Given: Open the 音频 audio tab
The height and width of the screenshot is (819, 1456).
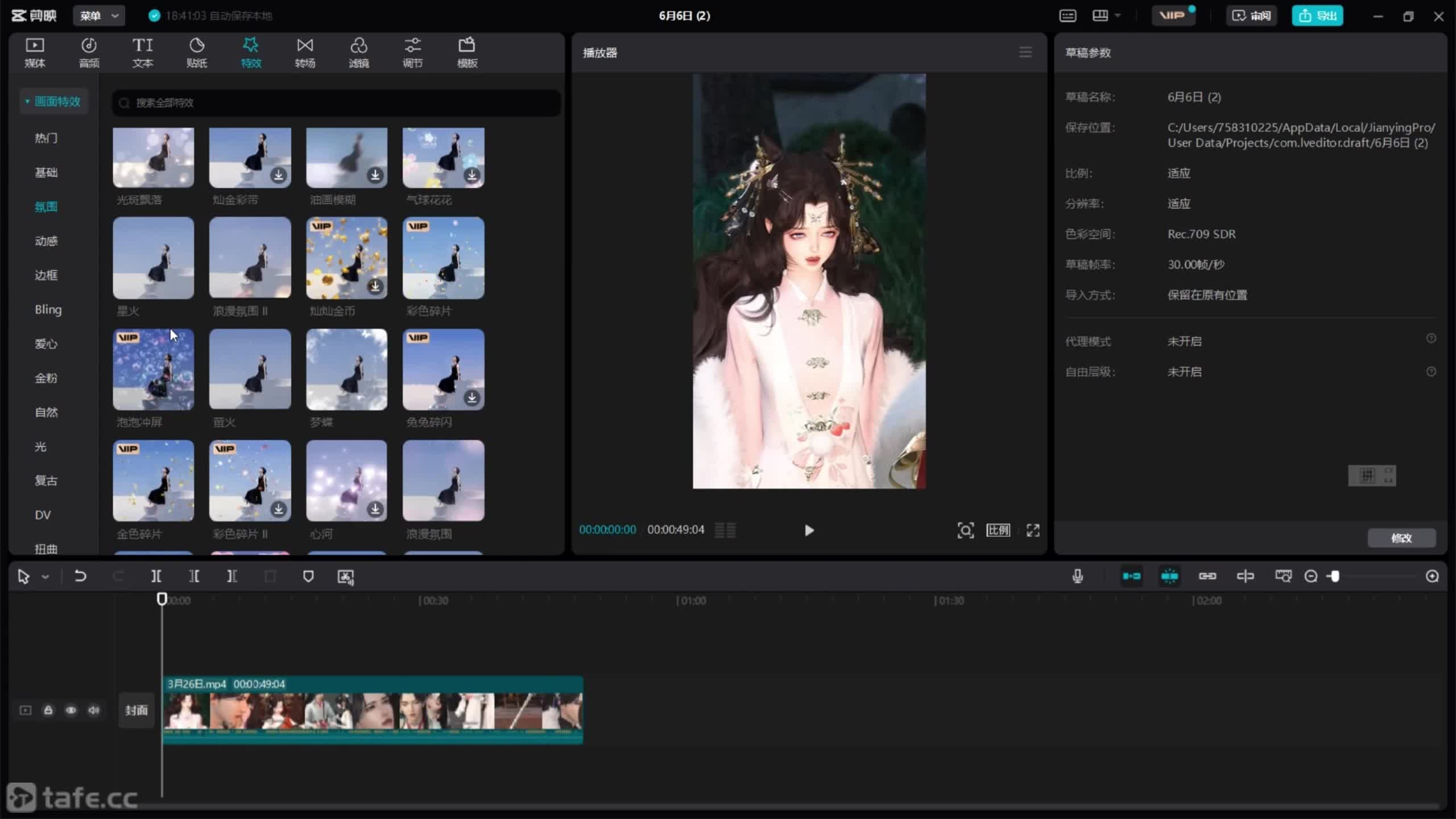Looking at the screenshot, I should (89, 52).
